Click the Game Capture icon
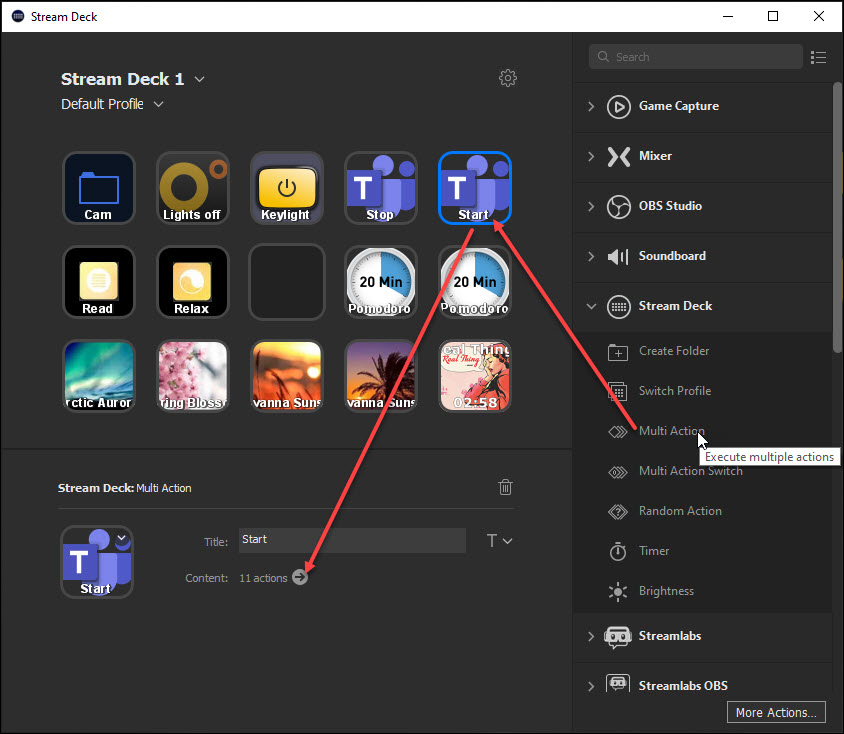 tap(618, 107)
